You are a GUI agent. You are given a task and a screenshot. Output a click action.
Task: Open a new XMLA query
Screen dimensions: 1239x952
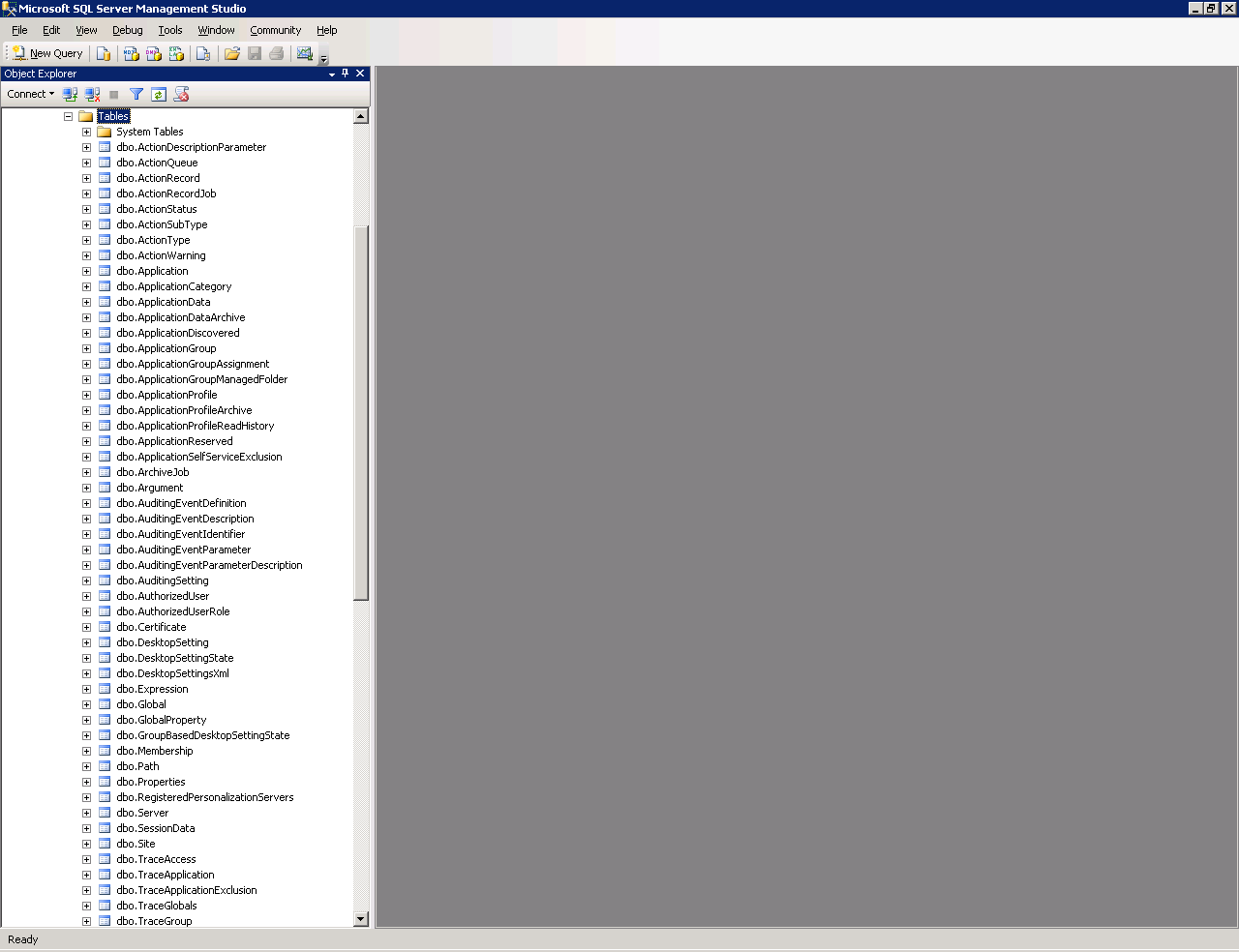click(x=176, y=54)
